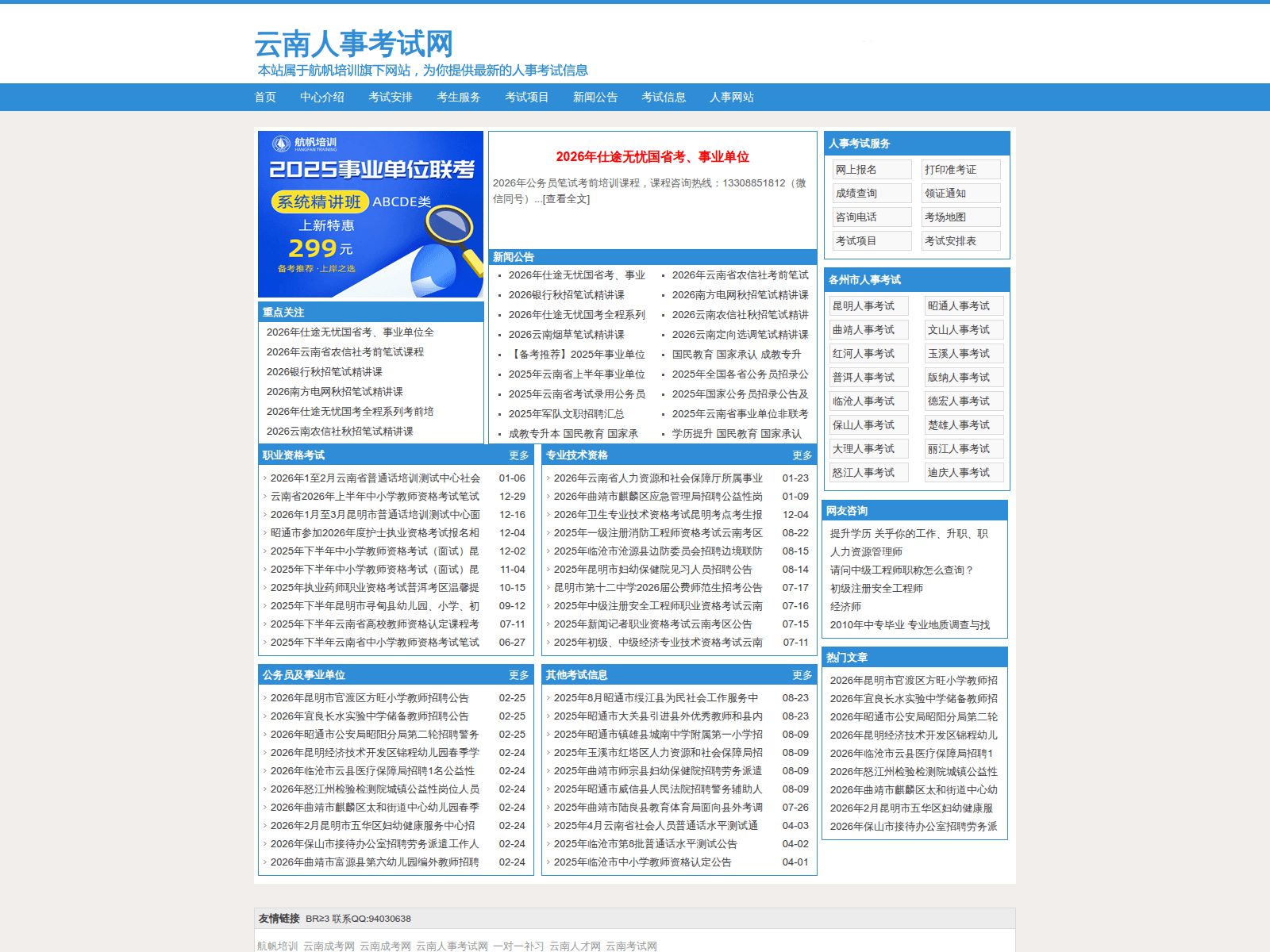Open 2025年一级注册消防工程师资格考试云南考区 article
Screen dimensions: 1270x952
point(658,533)
